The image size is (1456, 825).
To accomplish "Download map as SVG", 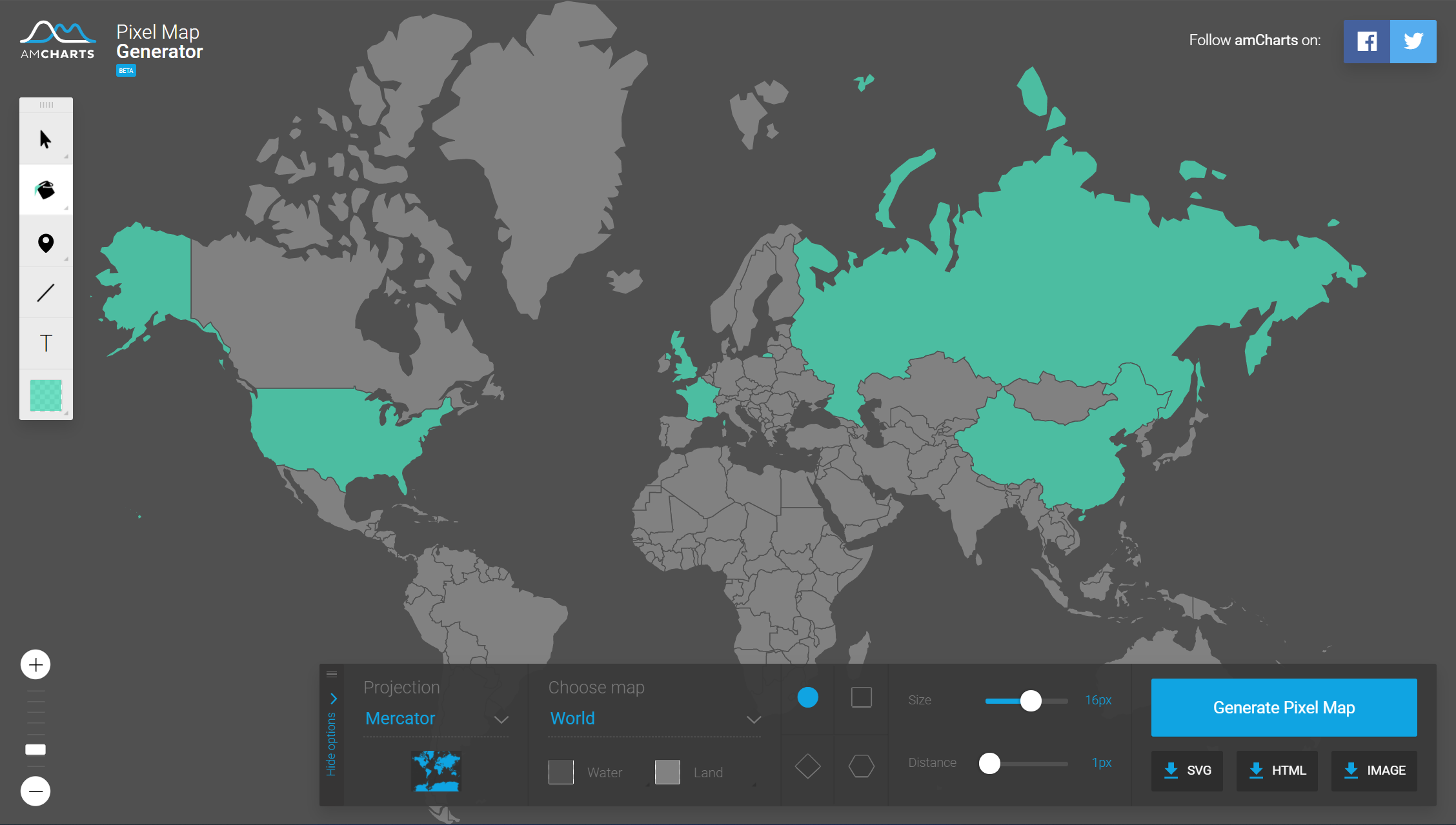I will point(1187,770).
